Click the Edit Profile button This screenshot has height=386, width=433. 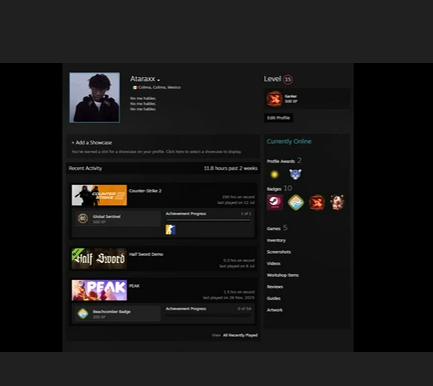(279, 118)
